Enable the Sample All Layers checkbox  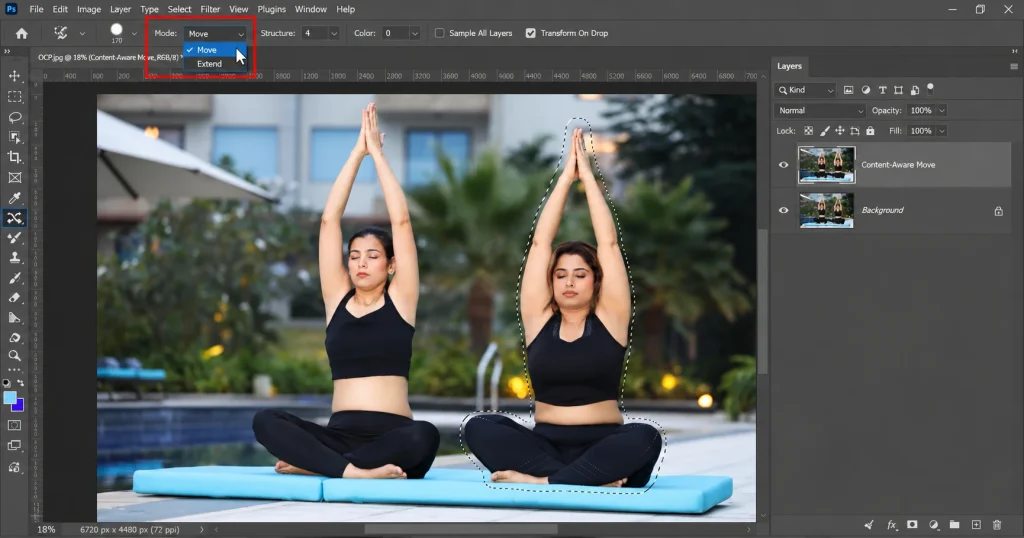coord(440,33)
